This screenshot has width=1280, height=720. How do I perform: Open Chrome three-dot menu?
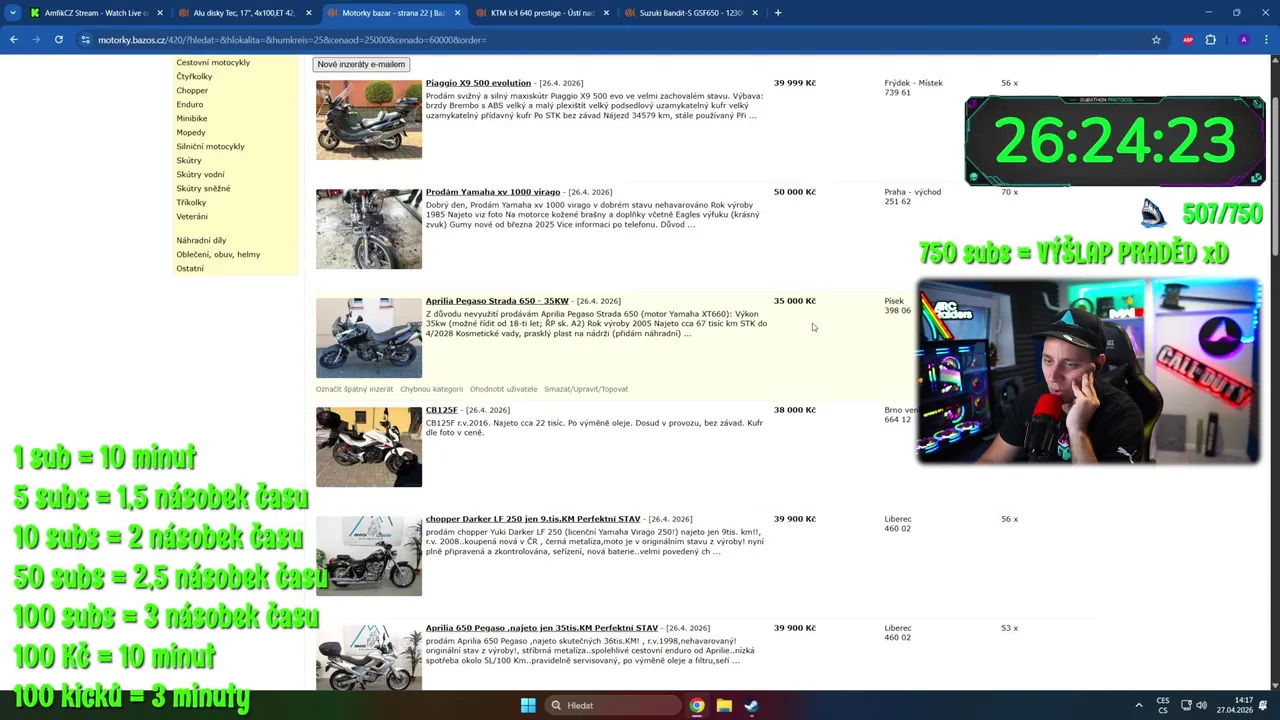coord(1266,40)
